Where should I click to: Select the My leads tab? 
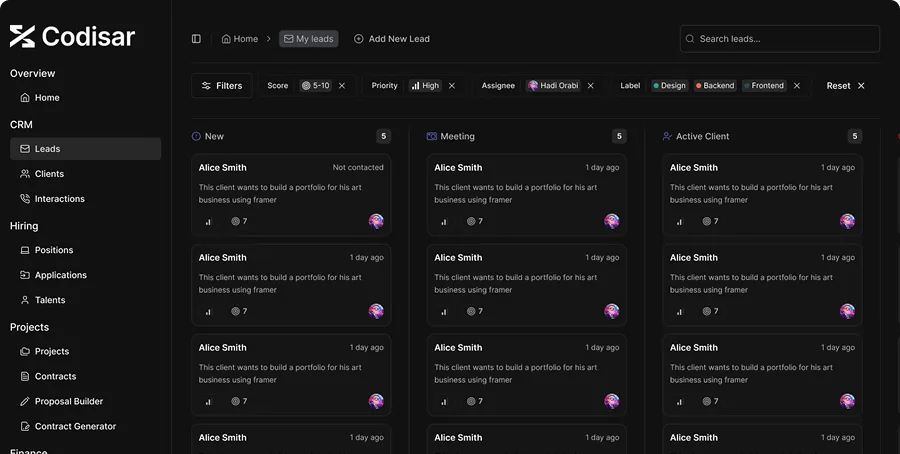308,39
